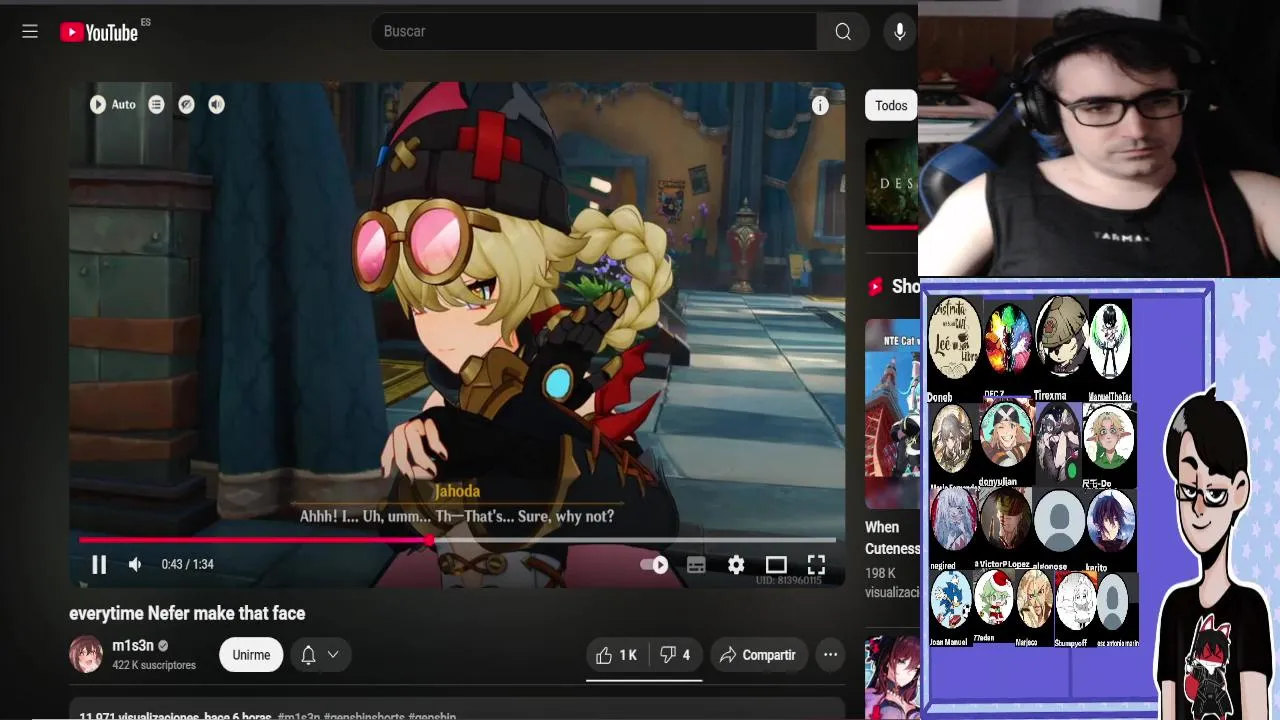This screenshot has width=1280, height=720.
Task: Click negired's avatar in overlay
Action: [952, 519]
